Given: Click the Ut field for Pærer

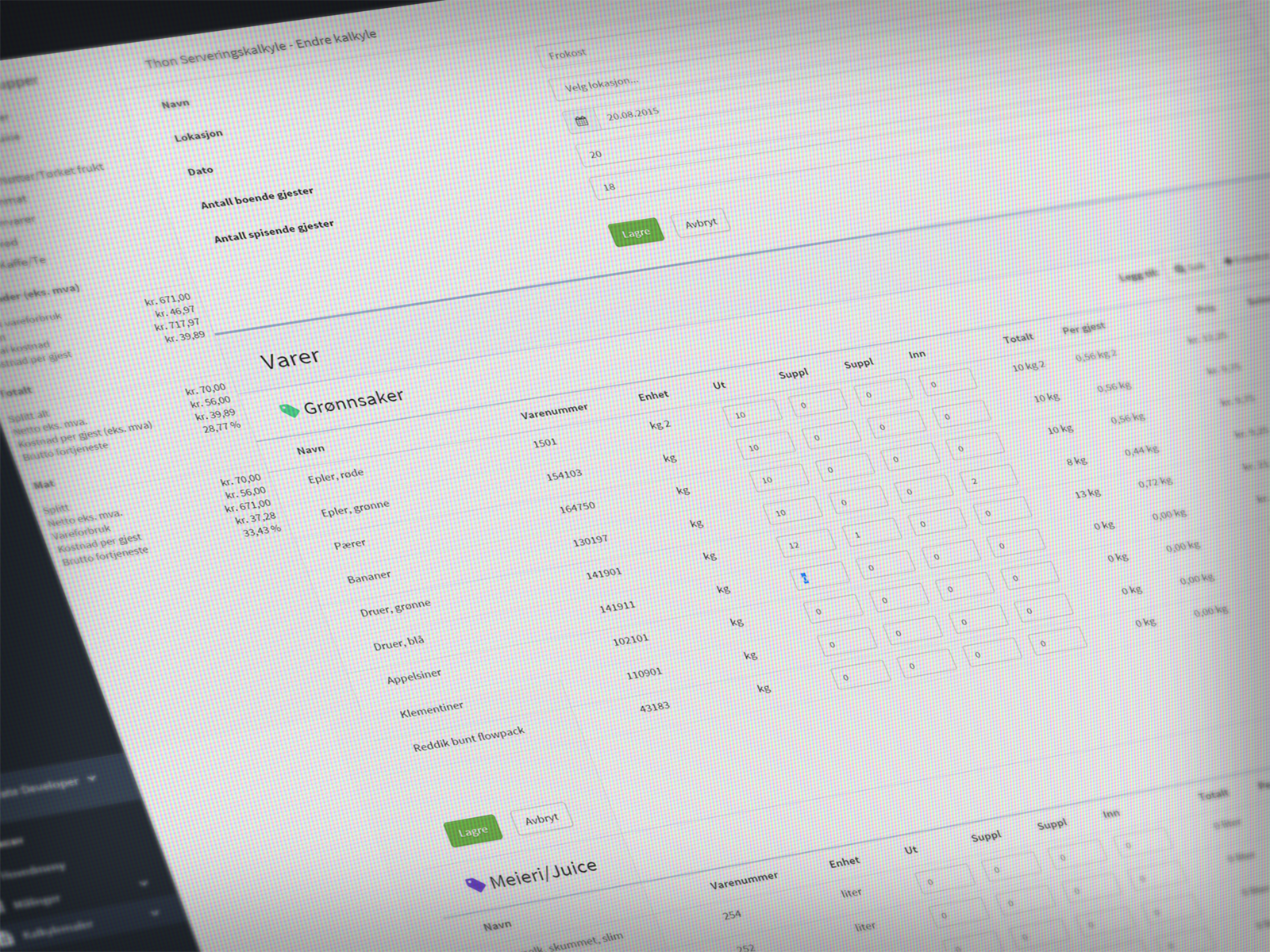Looking at the screenshot, I should 779,479.
